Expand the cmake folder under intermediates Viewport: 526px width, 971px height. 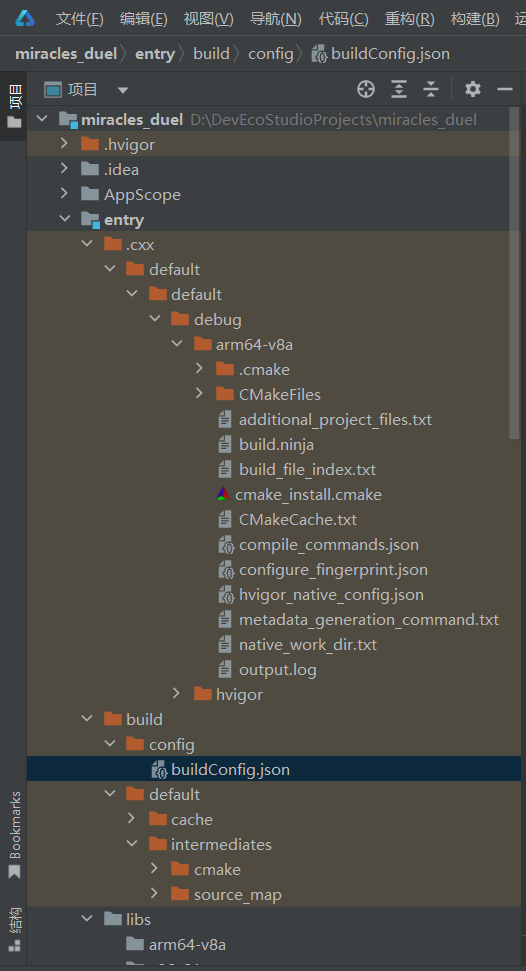click(154, 869)
